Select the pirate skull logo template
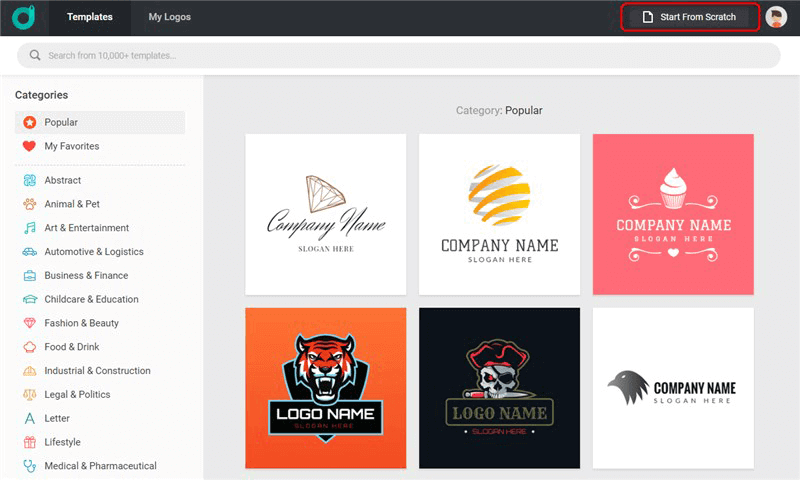The height and width of the screenshot is (480, 800). (499, 388)
